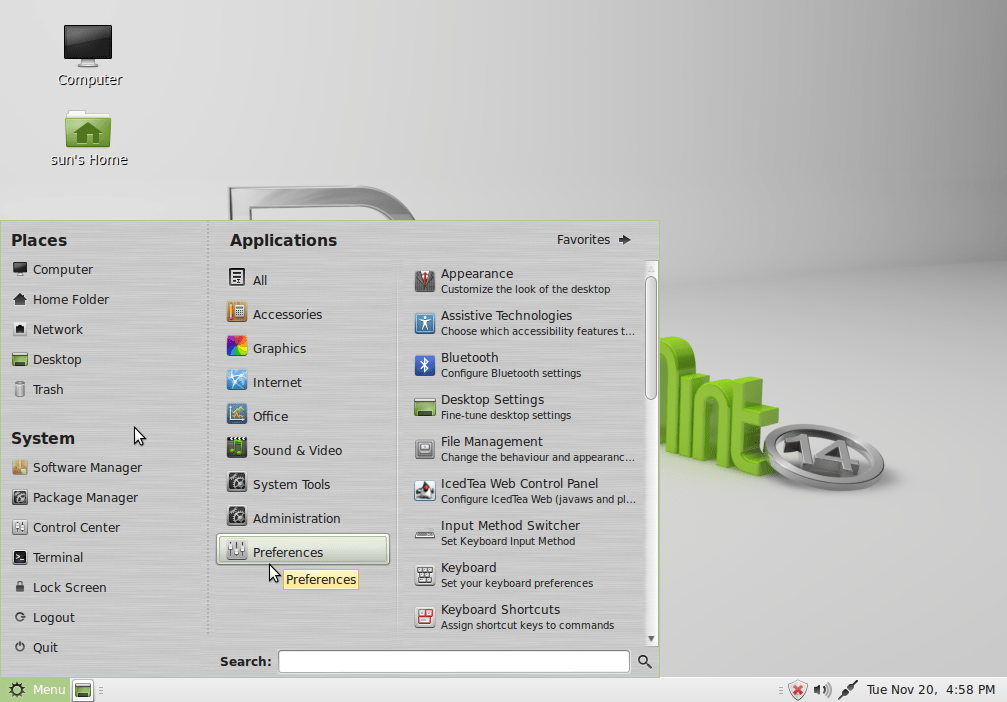This screenshot has width=1007, height=702.
Task: Open the Bluetooth settings icon
Action: point(425,365)
